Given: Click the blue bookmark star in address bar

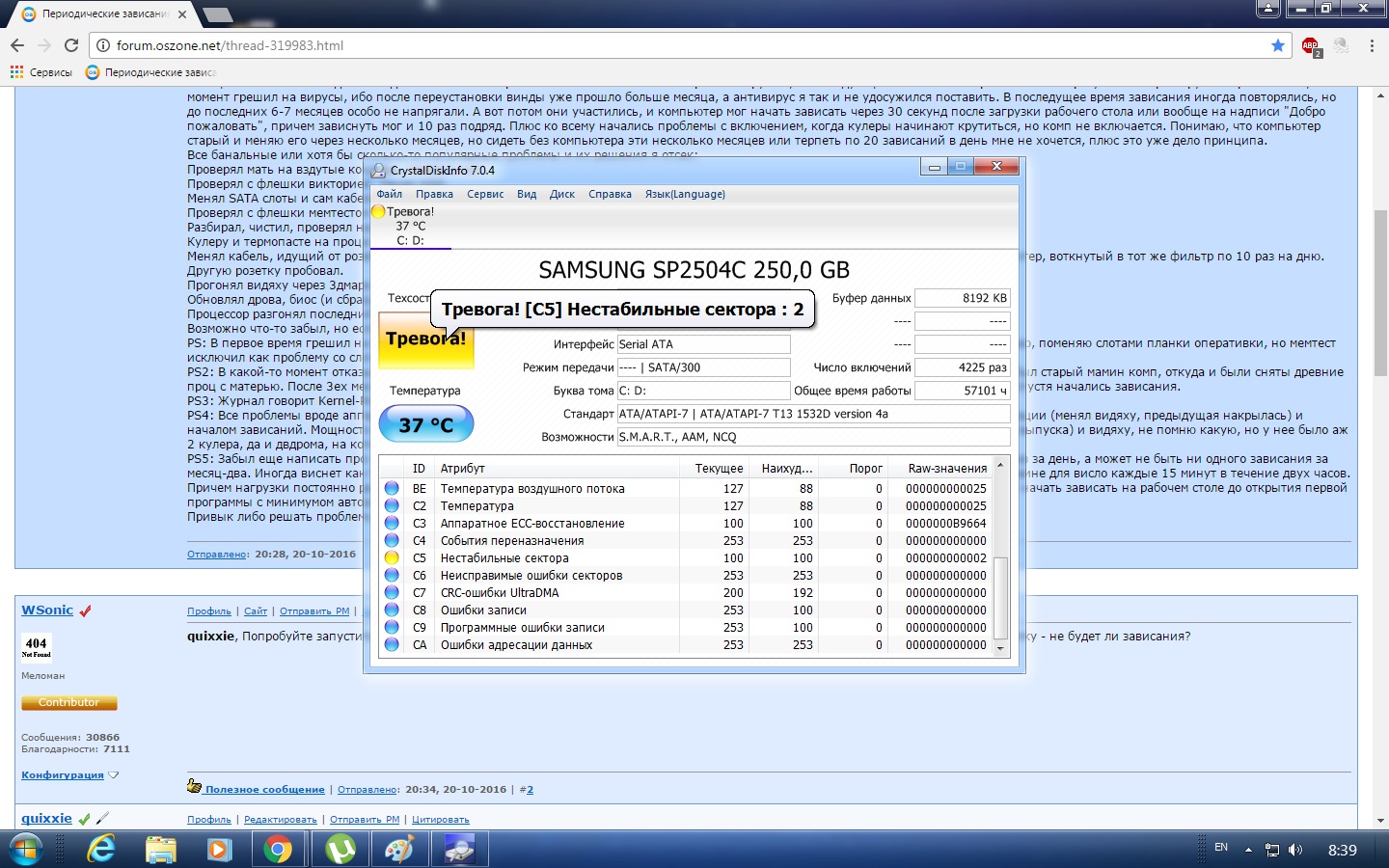Looking at the screenshot, I should (1278, 45).
